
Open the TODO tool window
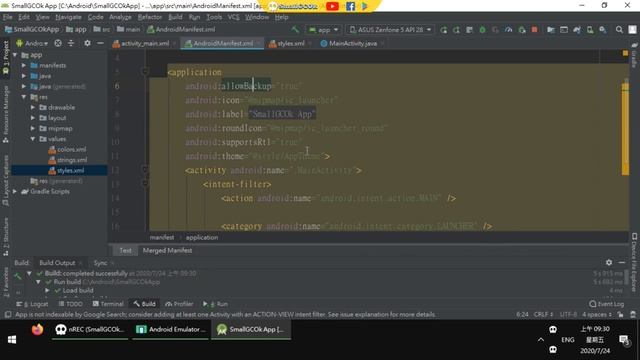[71, 304]
